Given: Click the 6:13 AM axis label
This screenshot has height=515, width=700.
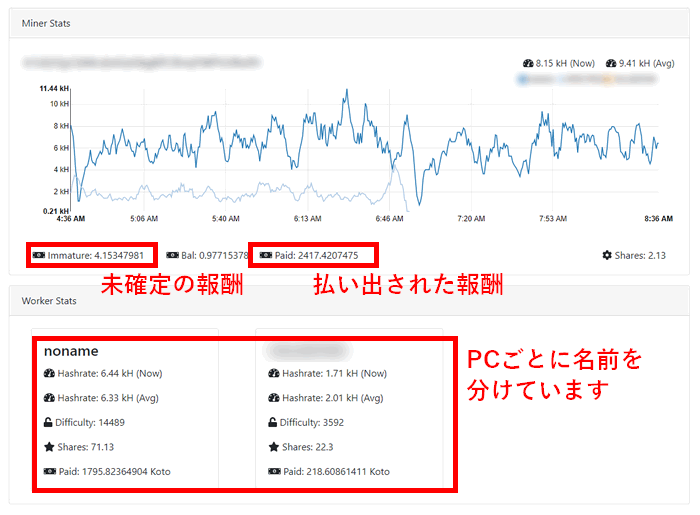Looking at the screenshot, I should 308,219.
